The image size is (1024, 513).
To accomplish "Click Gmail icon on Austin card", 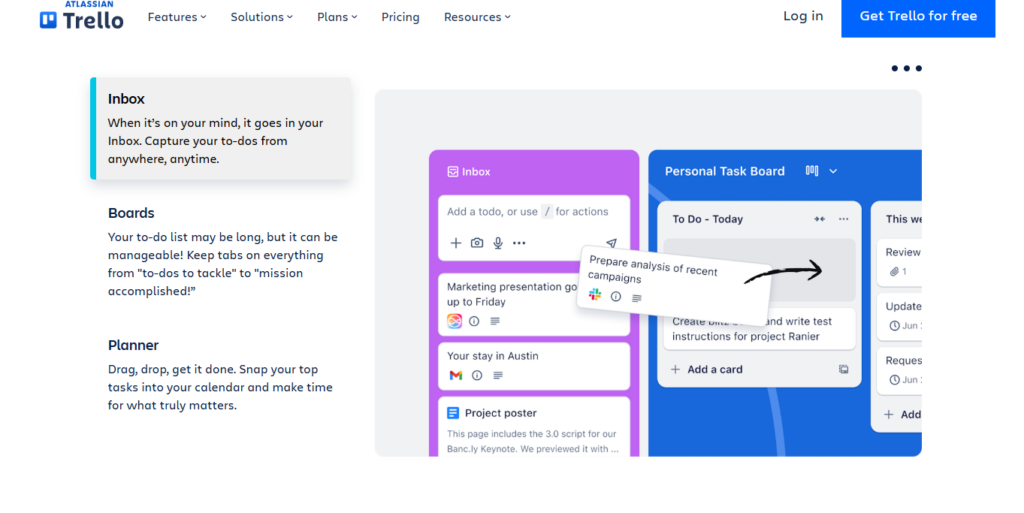I will (x=456, y=375).
